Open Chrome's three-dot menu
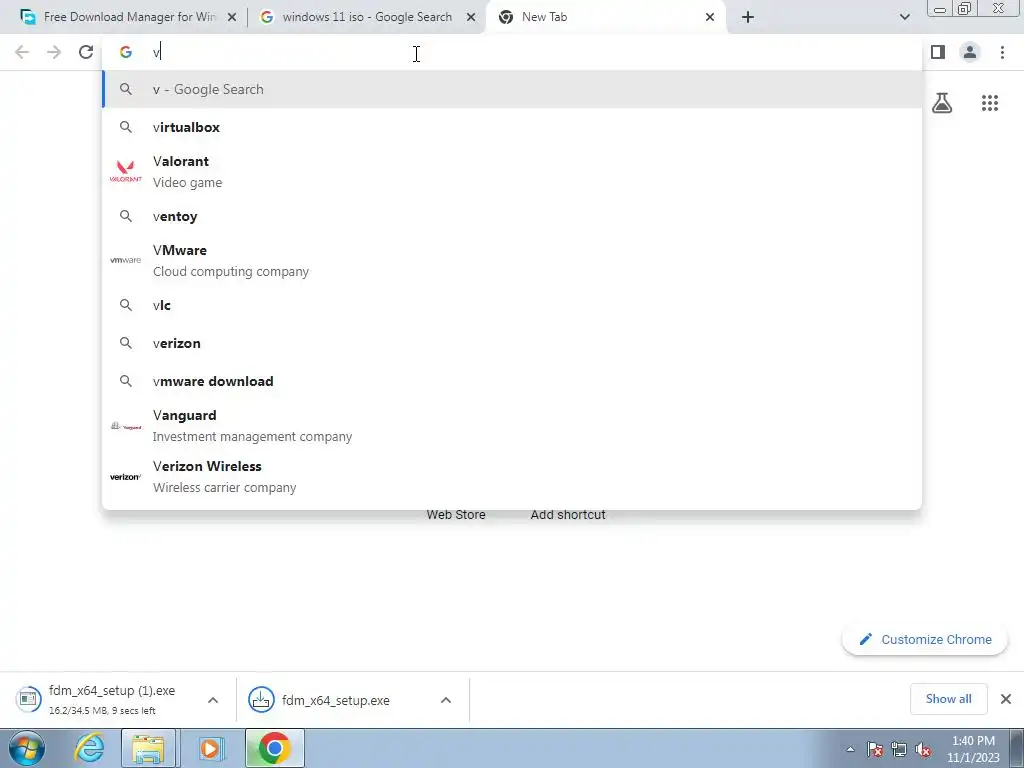 click(x=1002, y=52)
